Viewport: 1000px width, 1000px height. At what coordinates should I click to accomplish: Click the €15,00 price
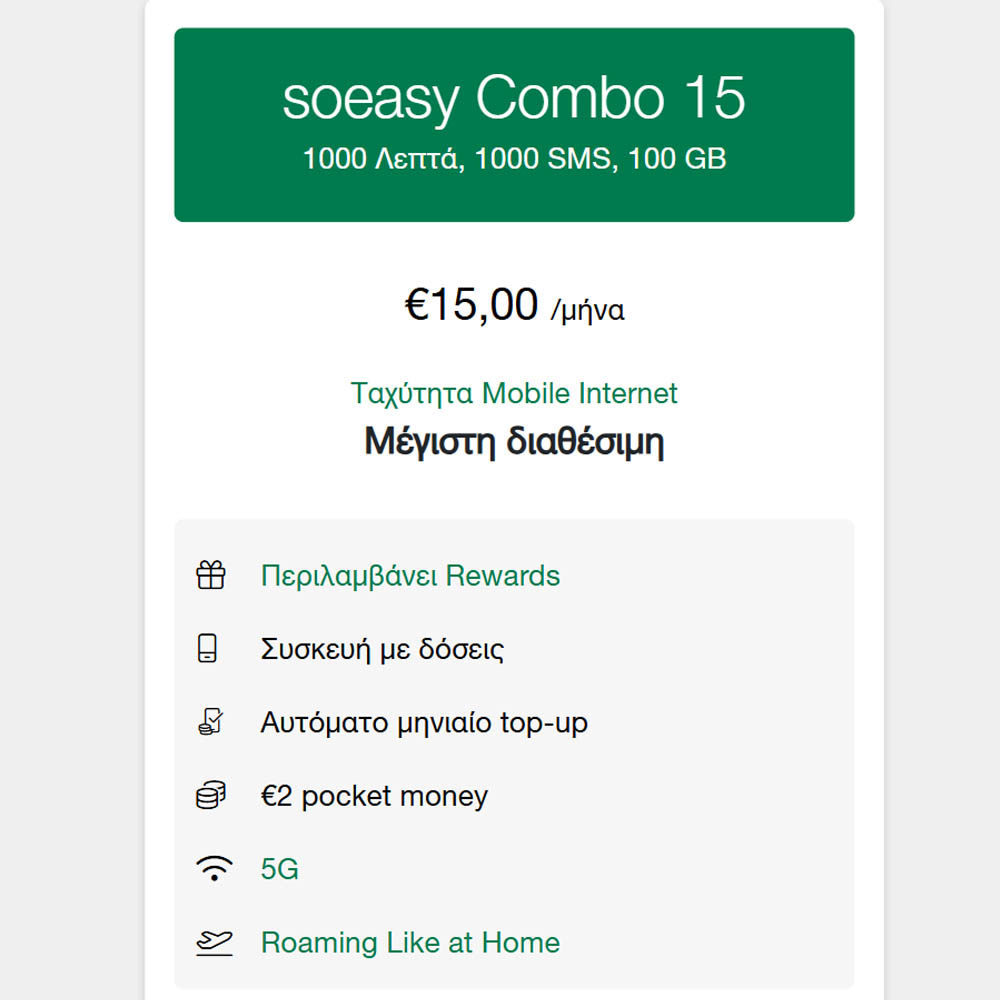(x=471, y=305)
